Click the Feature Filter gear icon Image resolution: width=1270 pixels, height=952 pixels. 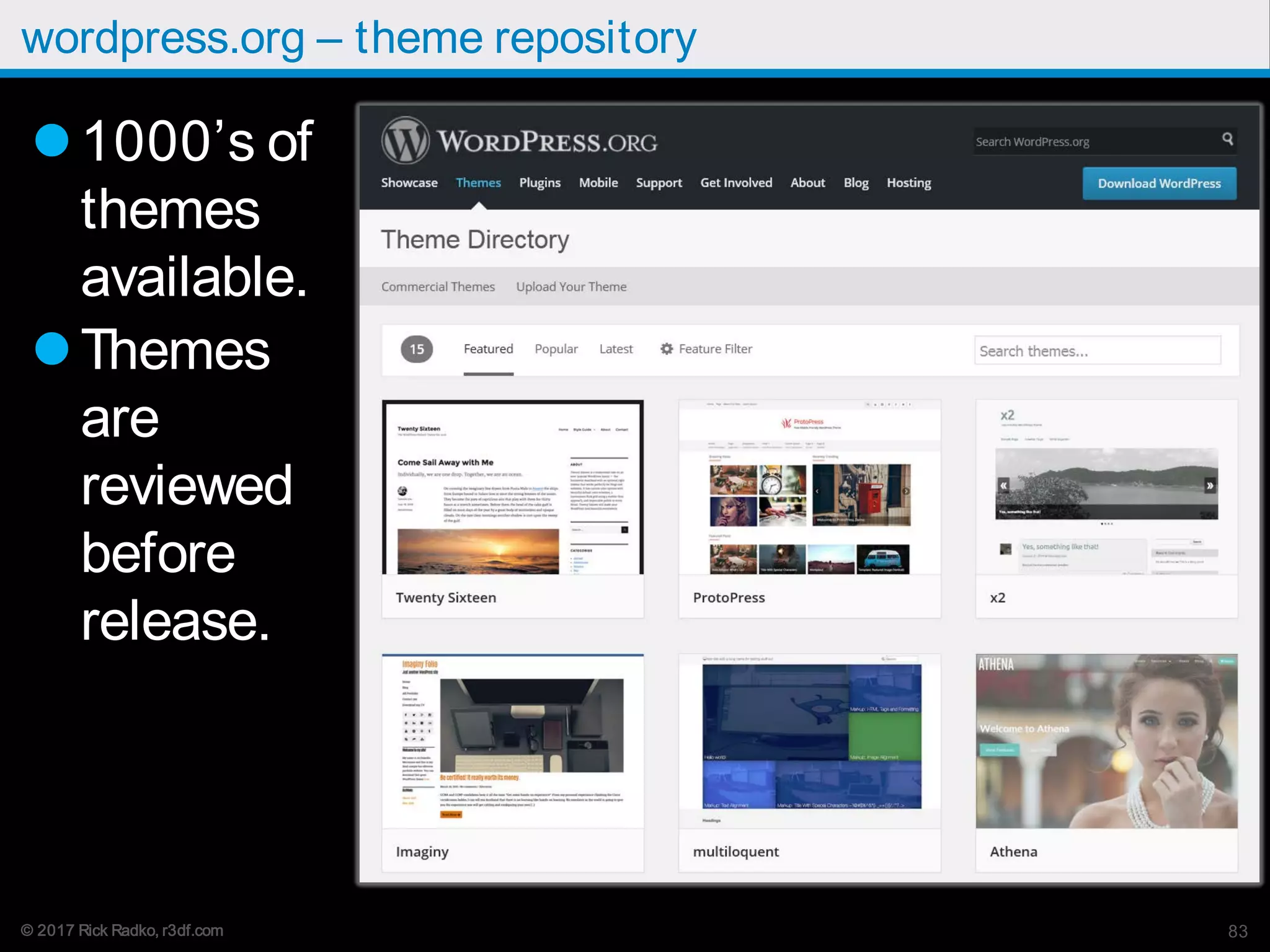(667, 349)
